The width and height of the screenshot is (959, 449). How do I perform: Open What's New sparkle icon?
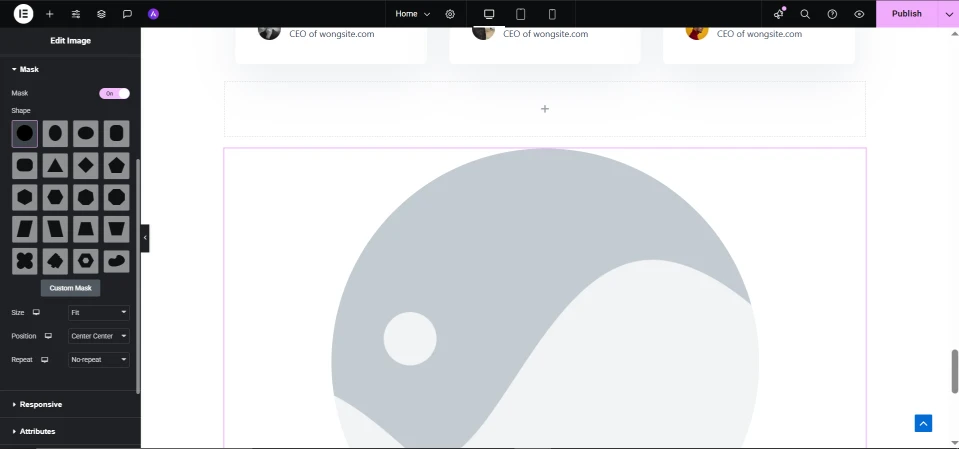click(x=779, y=14)
